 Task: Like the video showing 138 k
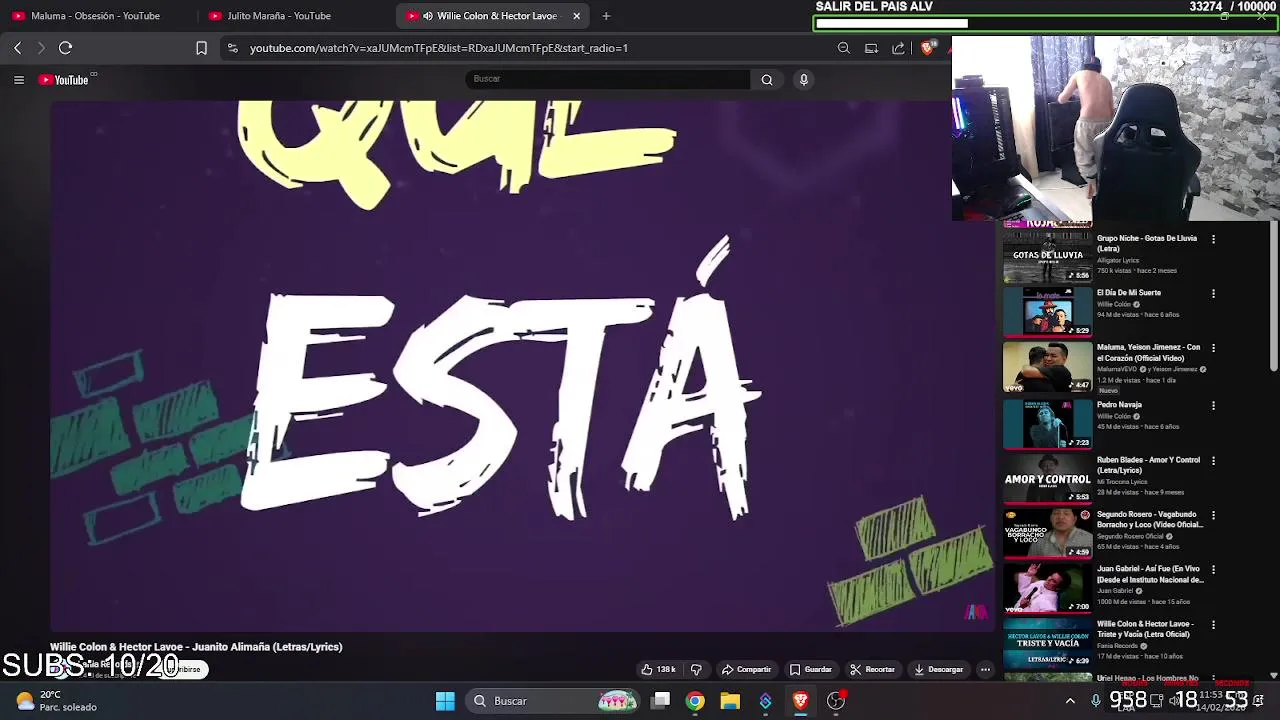pos(659,669)
